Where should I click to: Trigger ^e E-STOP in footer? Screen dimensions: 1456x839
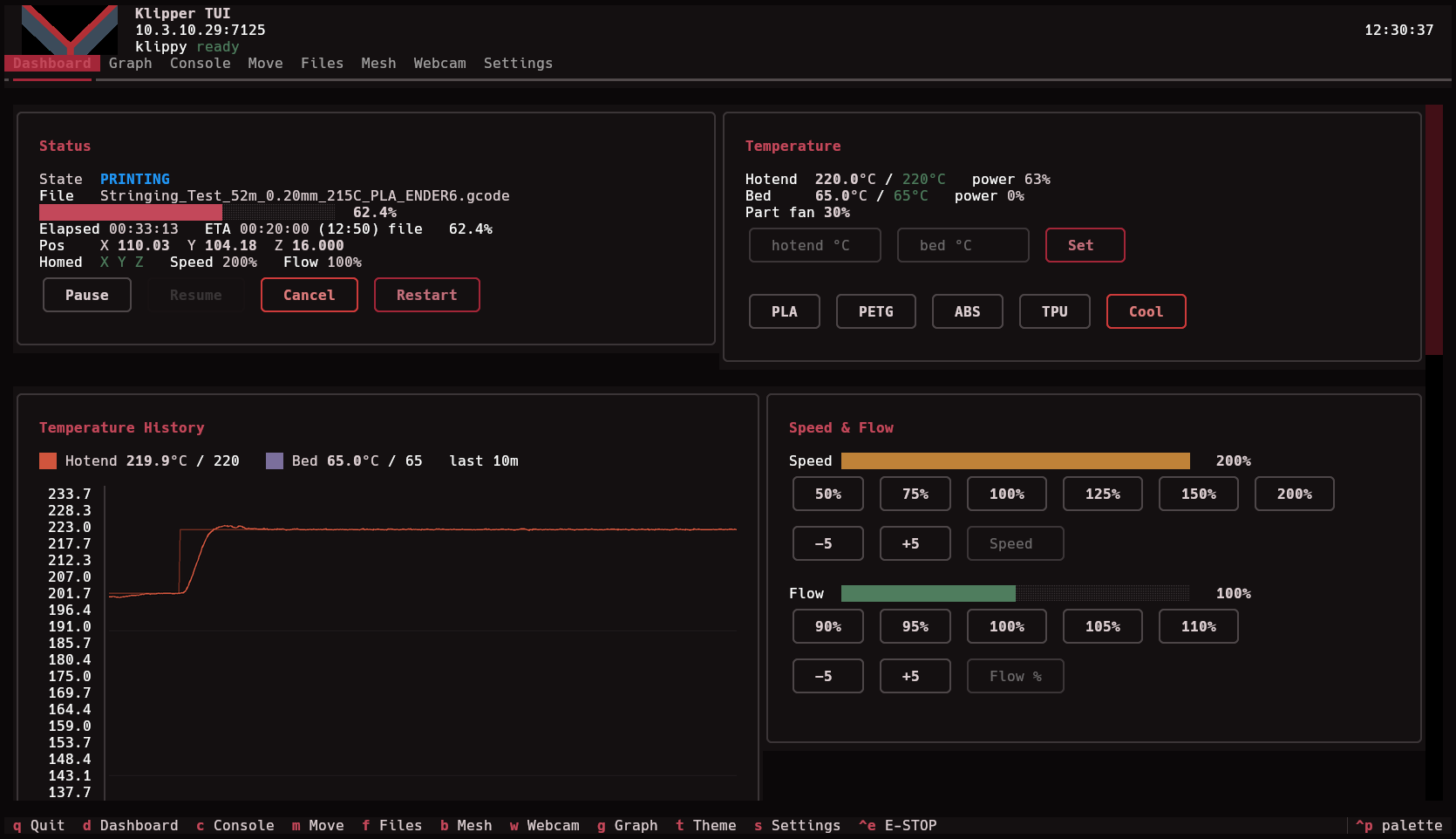coord(898,825)
